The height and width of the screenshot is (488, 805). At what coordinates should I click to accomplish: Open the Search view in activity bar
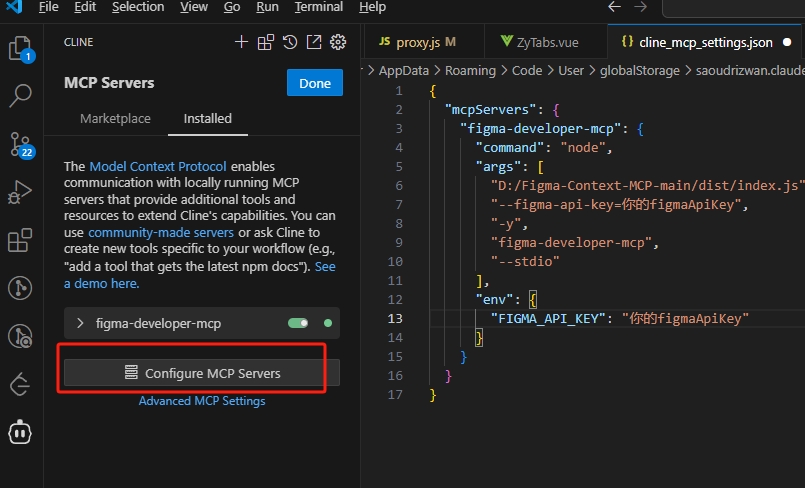(x=21, y=95)
